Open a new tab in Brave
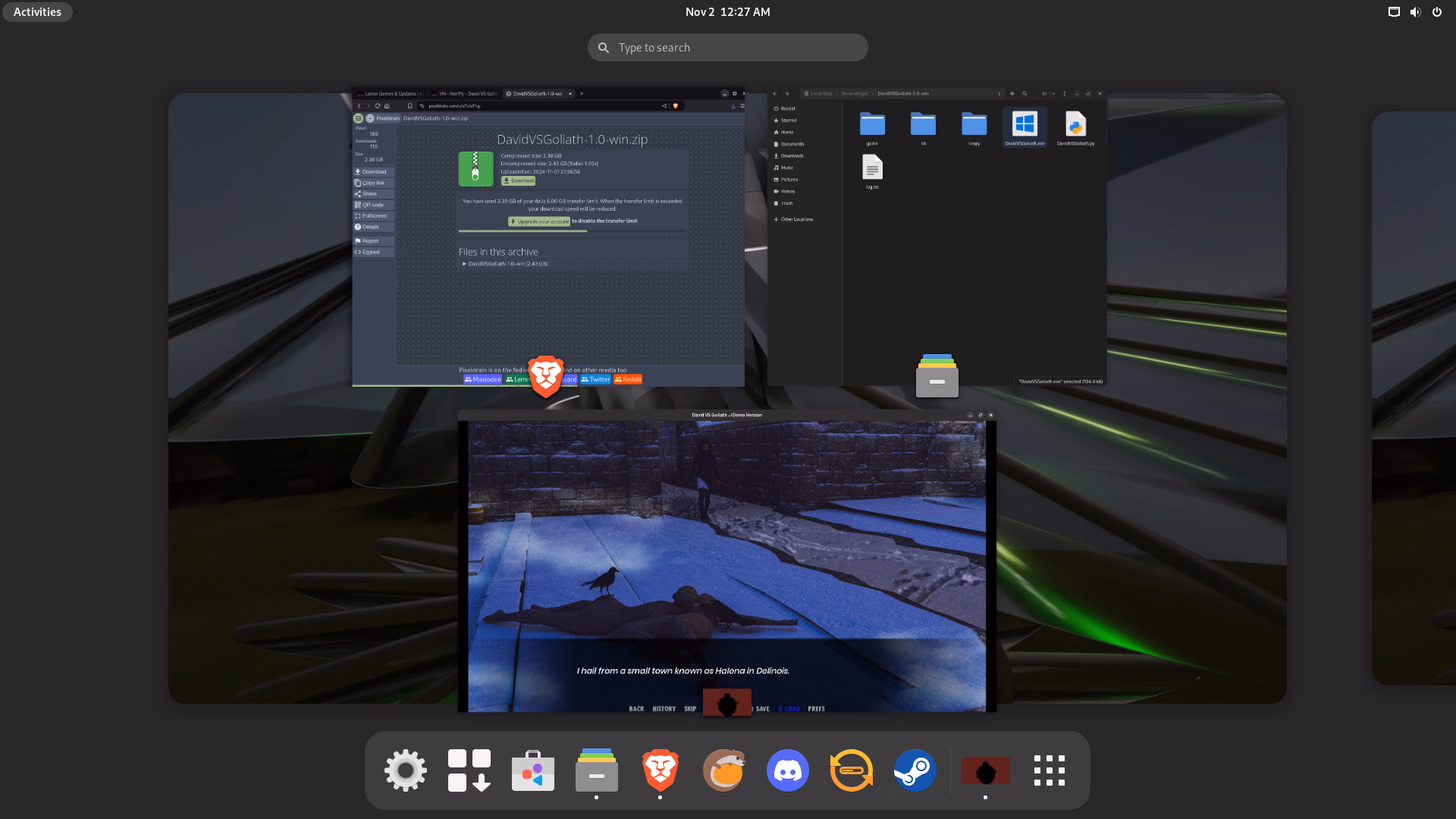 [x=582, y=94]
